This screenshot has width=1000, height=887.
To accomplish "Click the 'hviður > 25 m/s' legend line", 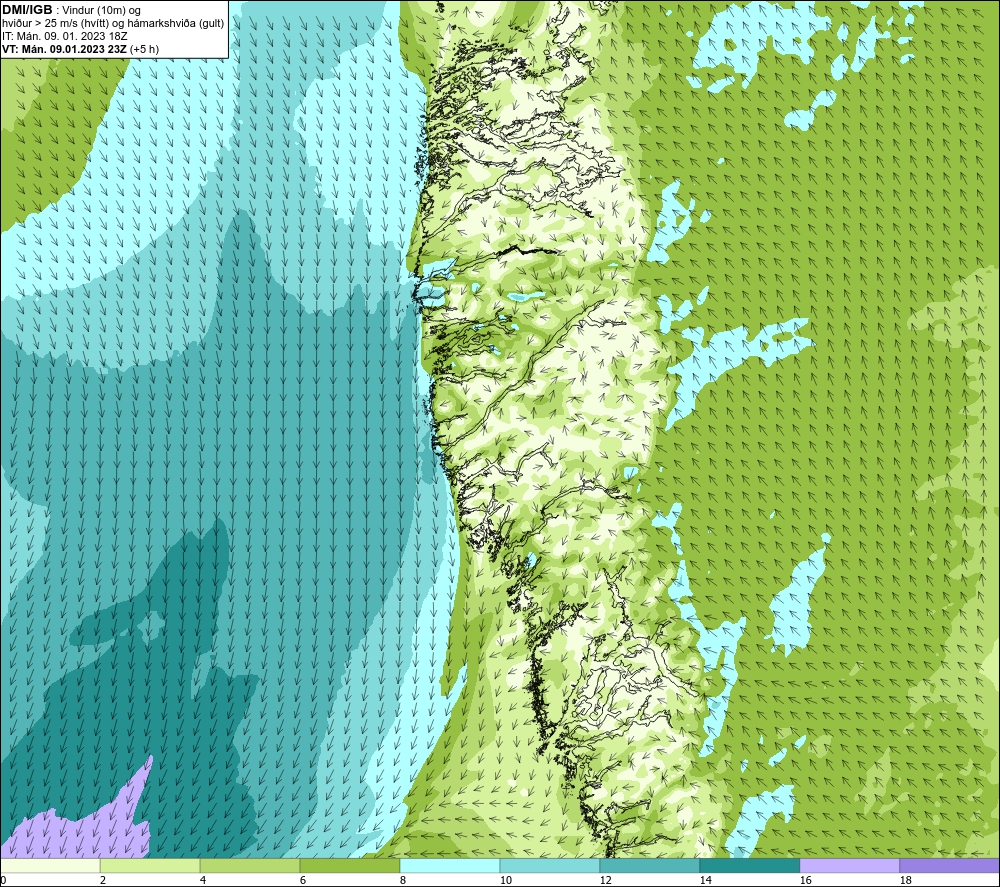I will 114,24.
